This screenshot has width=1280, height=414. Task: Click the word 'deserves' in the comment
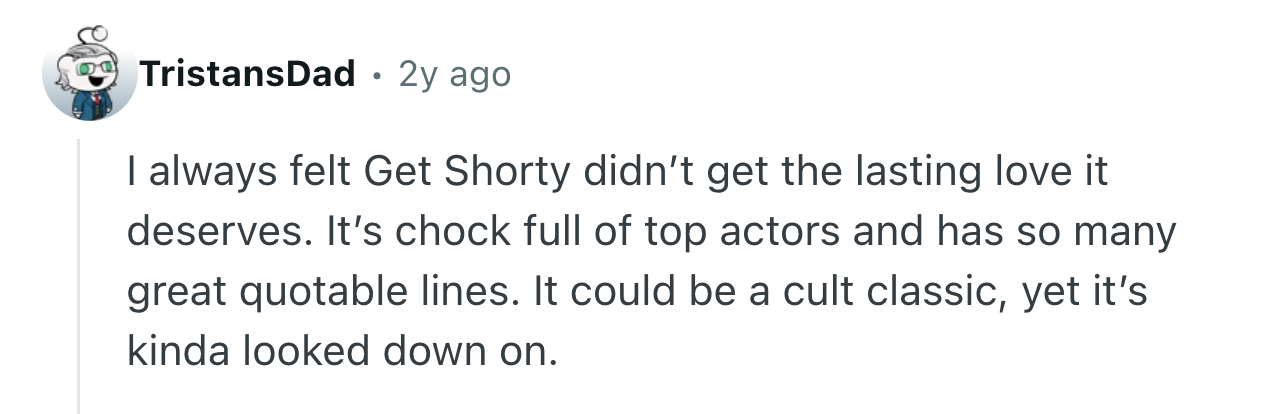coord(212,233)
